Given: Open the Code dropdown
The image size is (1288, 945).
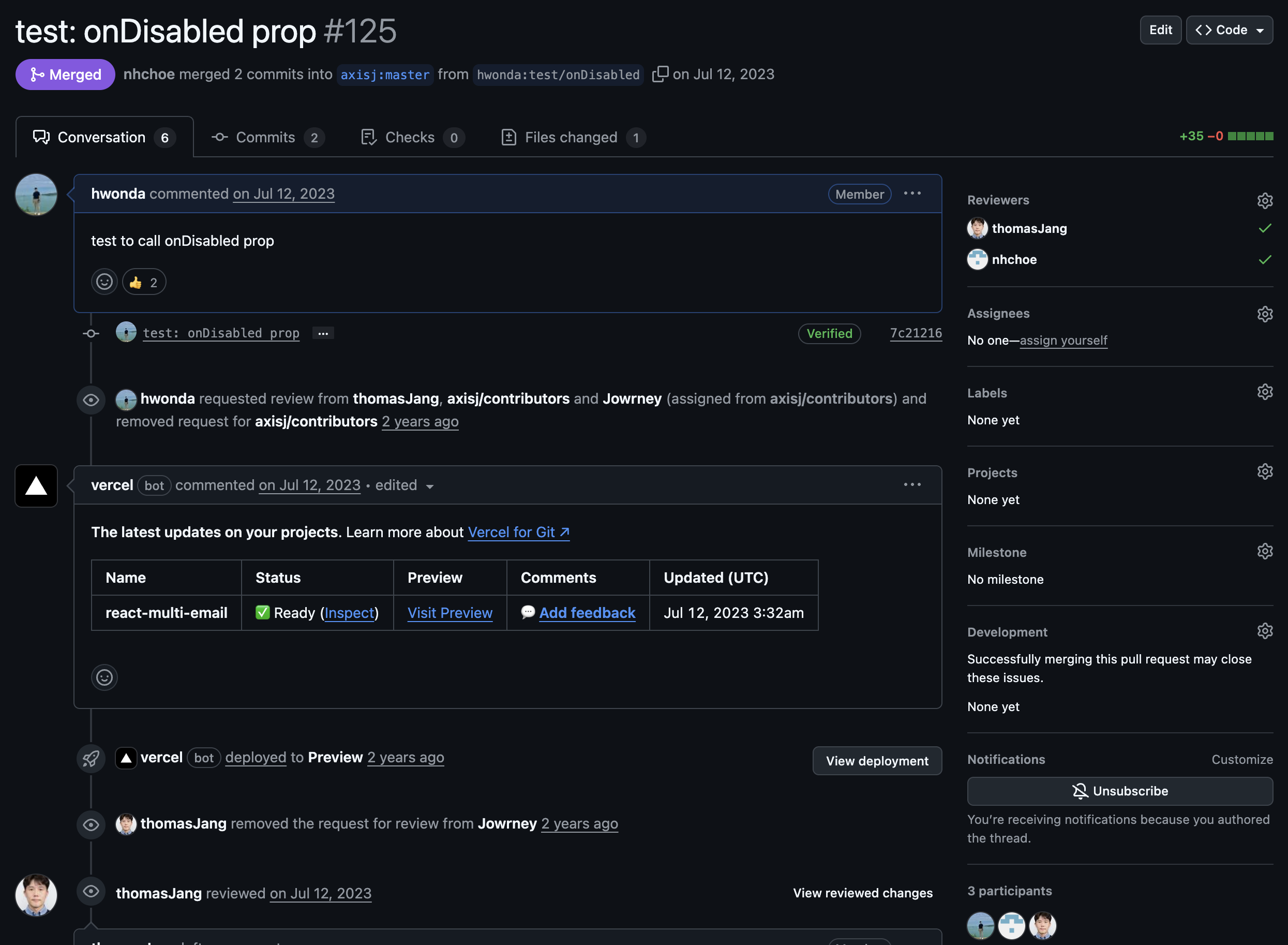Looking at the screenshot, I should click(x=1229, y=31).
